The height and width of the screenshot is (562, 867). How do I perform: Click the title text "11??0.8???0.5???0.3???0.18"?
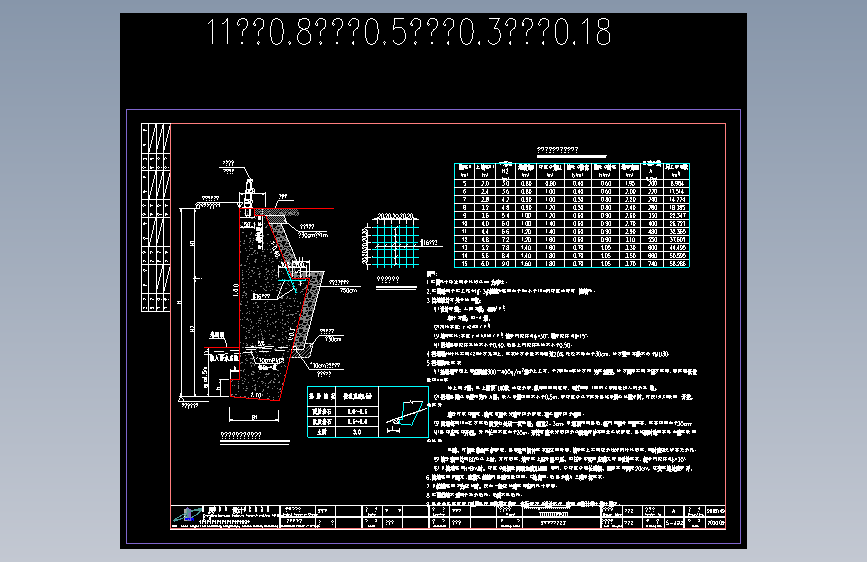409,32
